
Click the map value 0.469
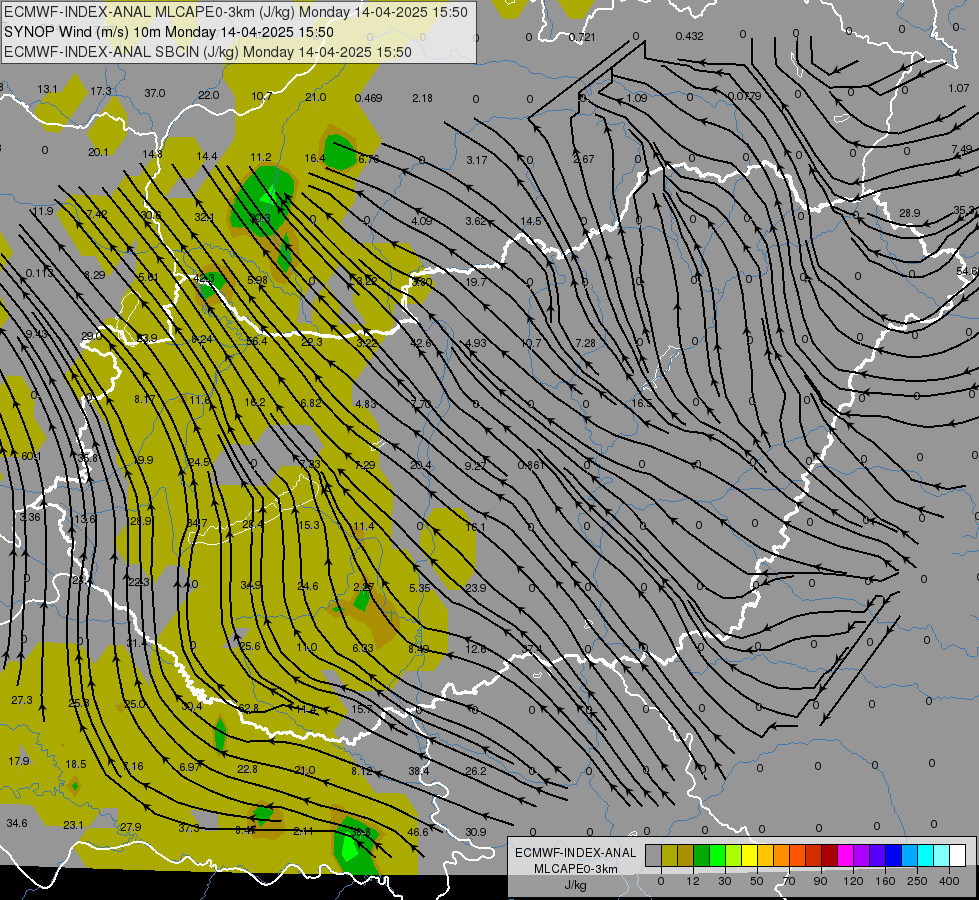(x=368, y=98)
